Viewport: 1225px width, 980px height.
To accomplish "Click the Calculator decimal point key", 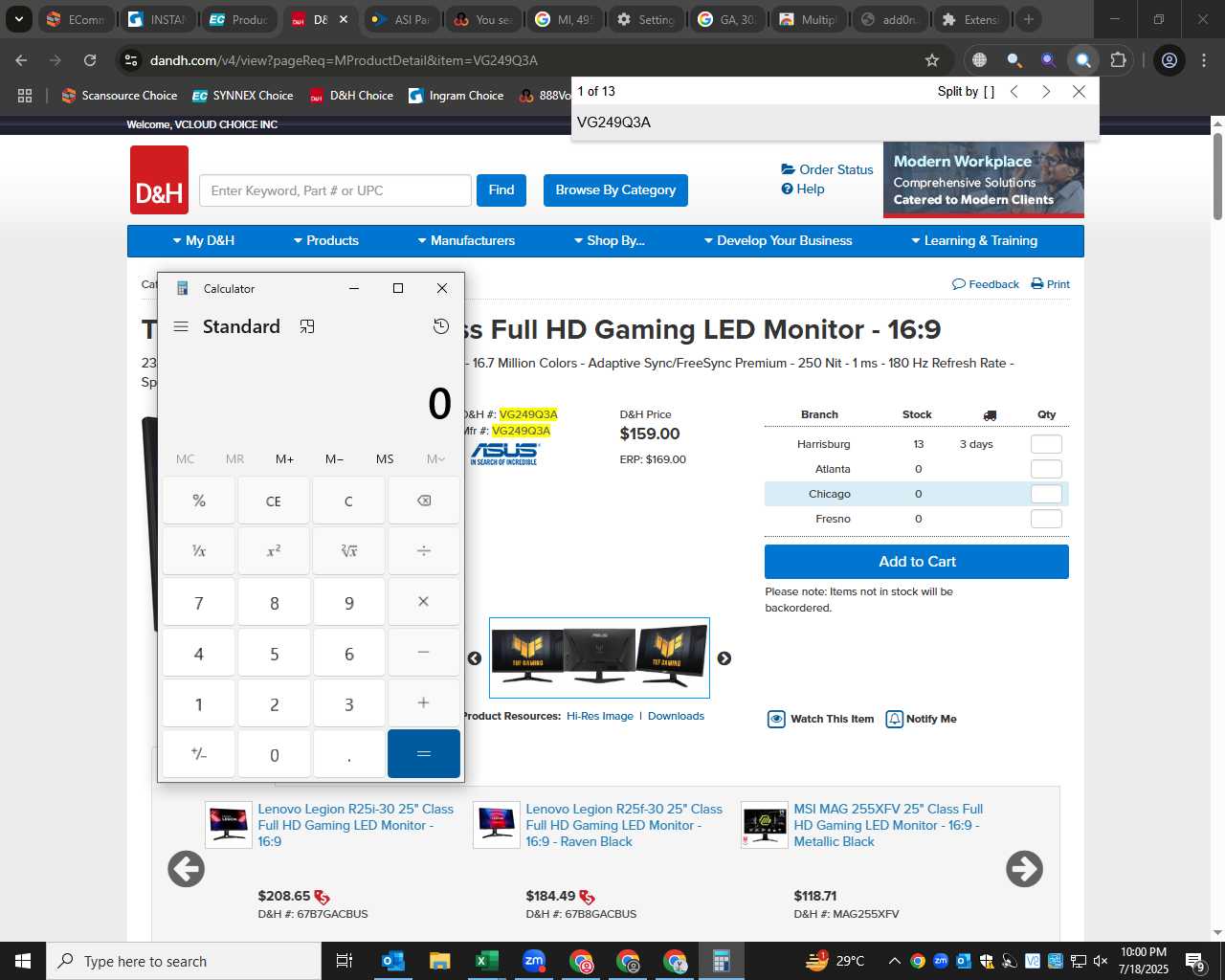I will (x=349, y=754).
